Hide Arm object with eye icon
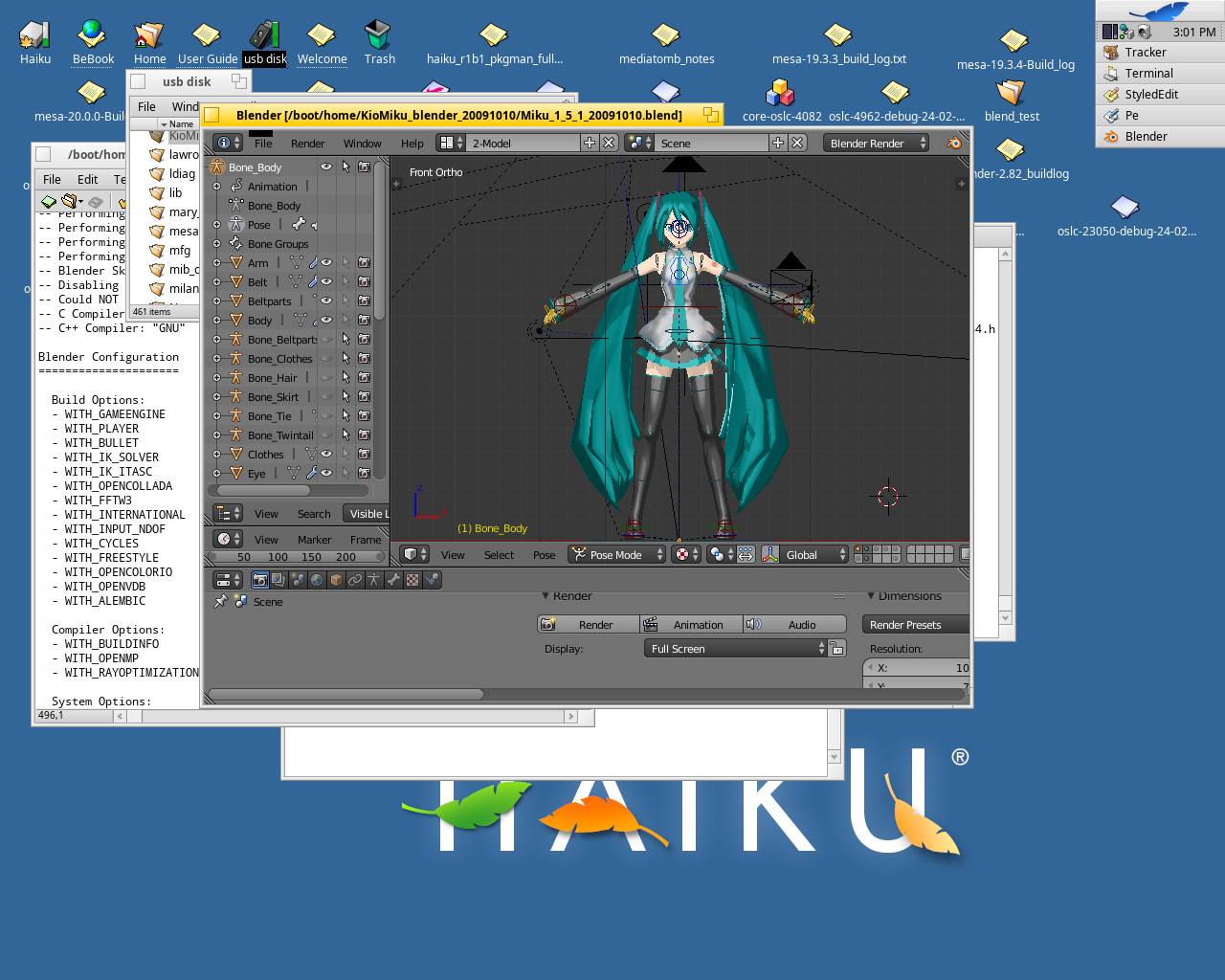The height and width of the screenshot is (980, 1225). pos(326,262)
